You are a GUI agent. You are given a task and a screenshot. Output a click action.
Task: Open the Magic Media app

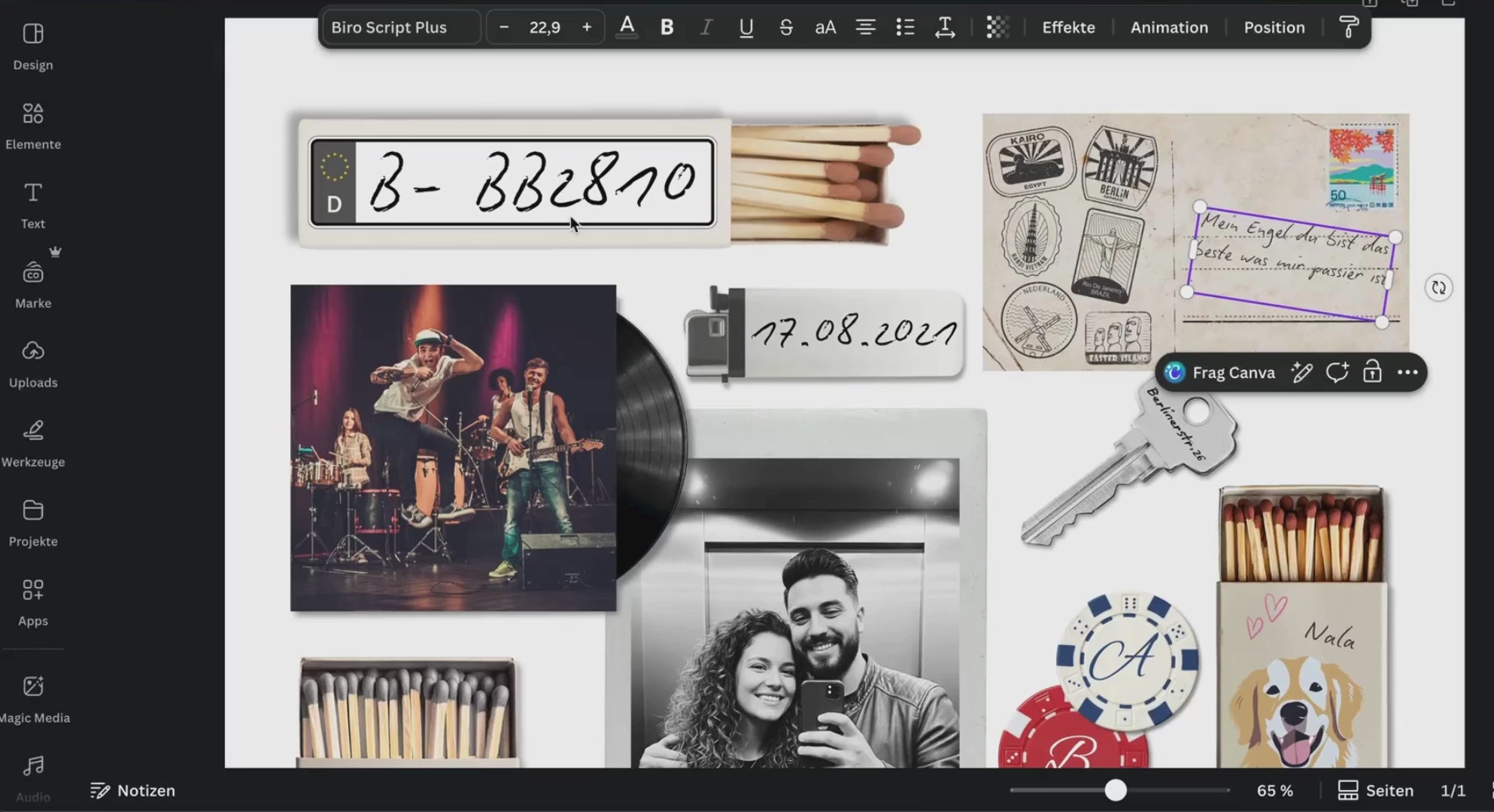[x=33, y=698]
